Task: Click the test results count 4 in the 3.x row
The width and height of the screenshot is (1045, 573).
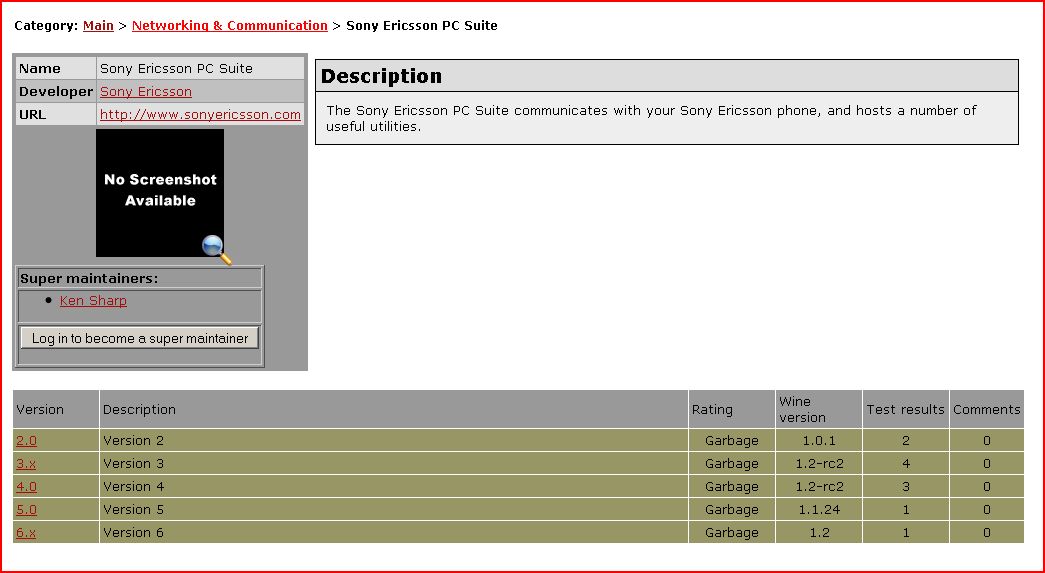Action: point(905,464)
